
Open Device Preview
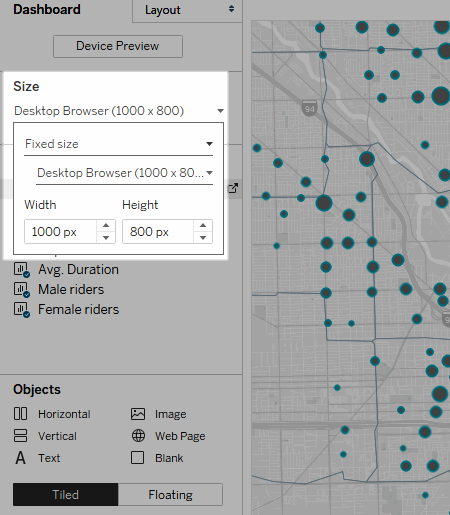[118, 46]
